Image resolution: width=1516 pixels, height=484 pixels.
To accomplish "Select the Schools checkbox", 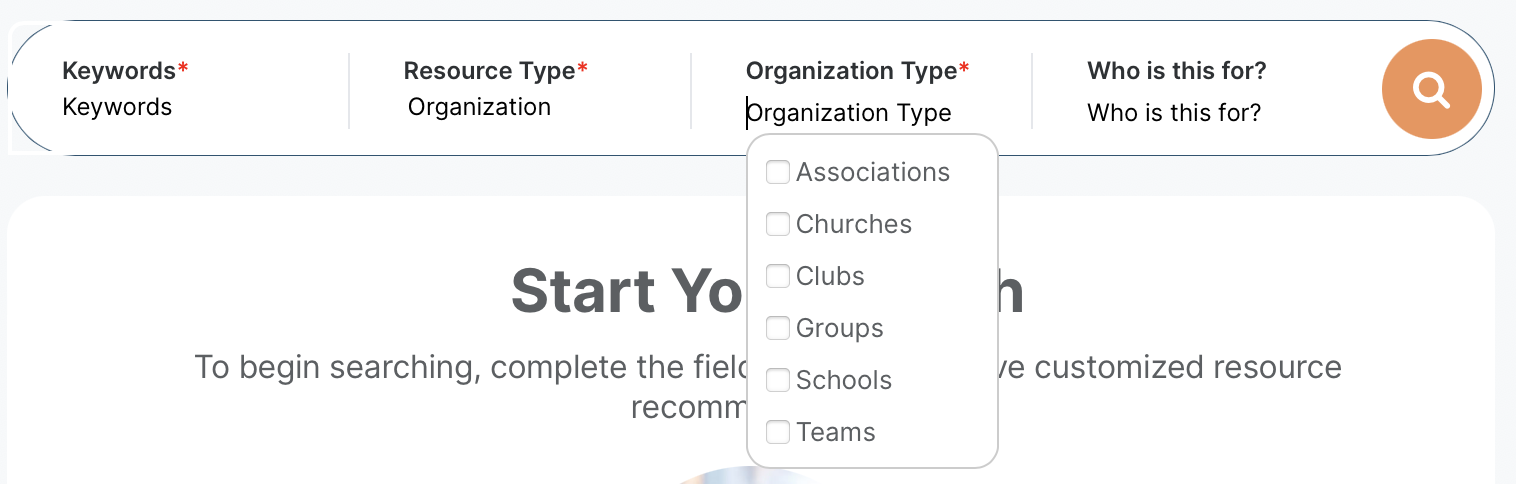I will point(778,380).
